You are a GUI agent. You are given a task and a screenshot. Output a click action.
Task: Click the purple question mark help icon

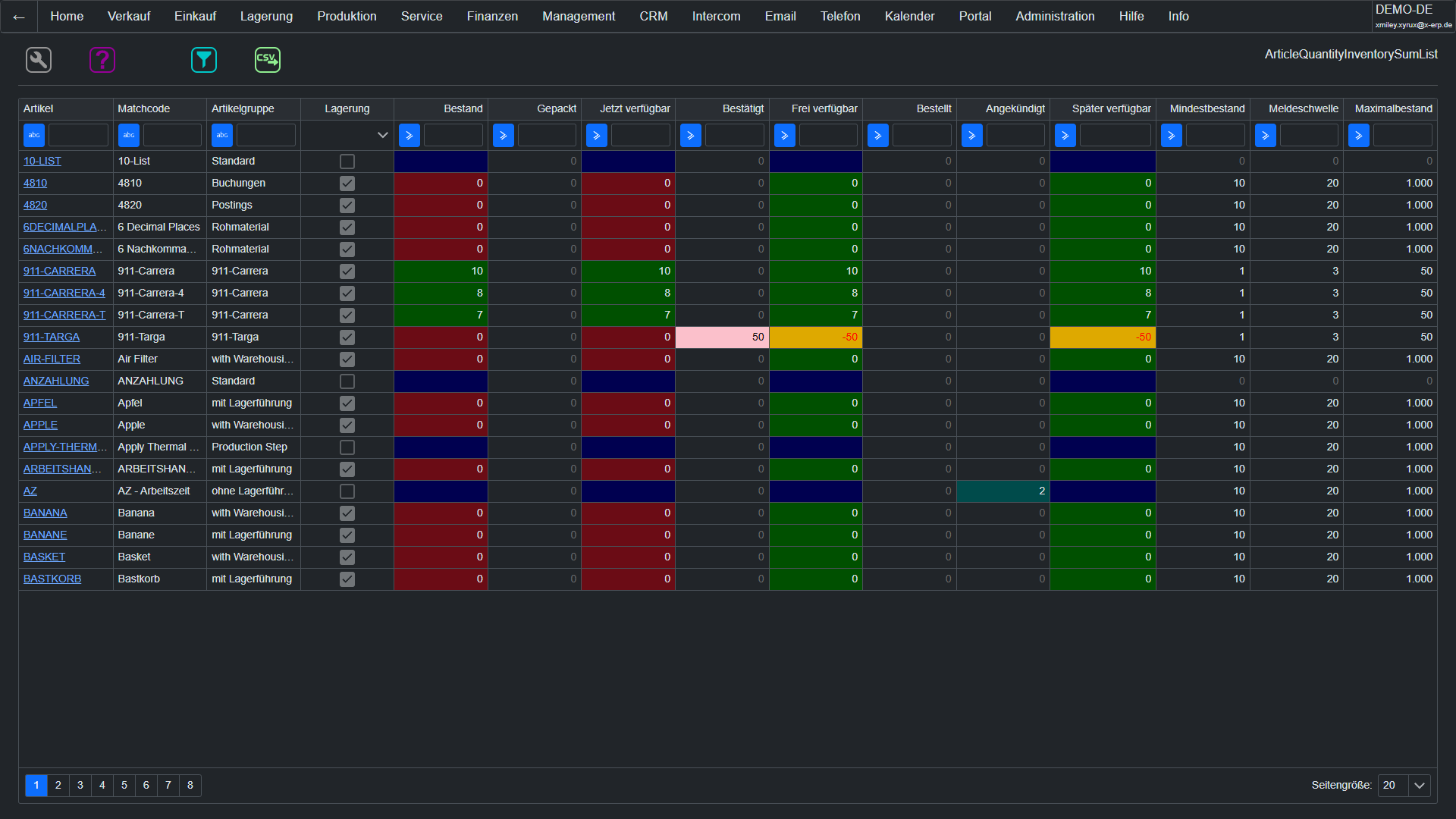pos(102,60)
